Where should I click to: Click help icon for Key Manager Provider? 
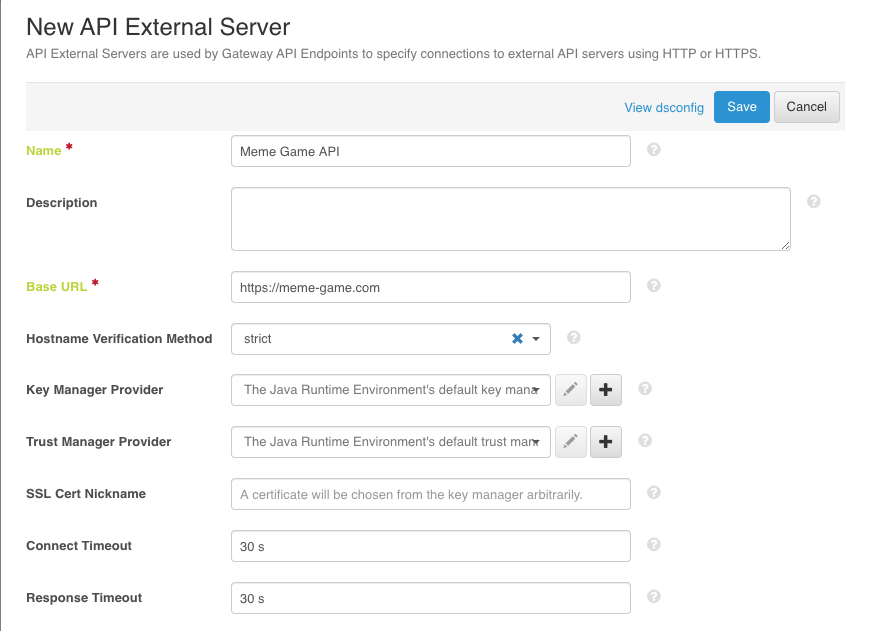pyautogui.click(x=645, y=389)
